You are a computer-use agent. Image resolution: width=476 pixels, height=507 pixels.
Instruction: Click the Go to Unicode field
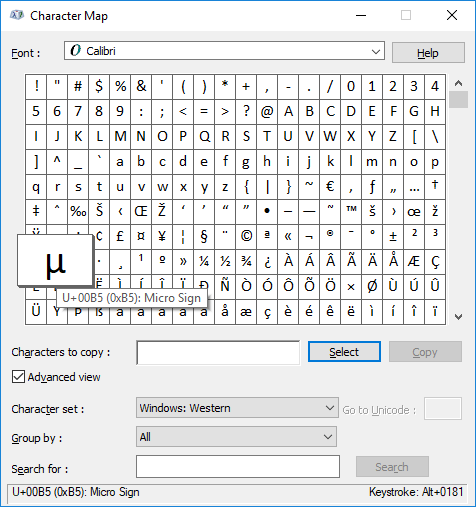click(443, 409)
